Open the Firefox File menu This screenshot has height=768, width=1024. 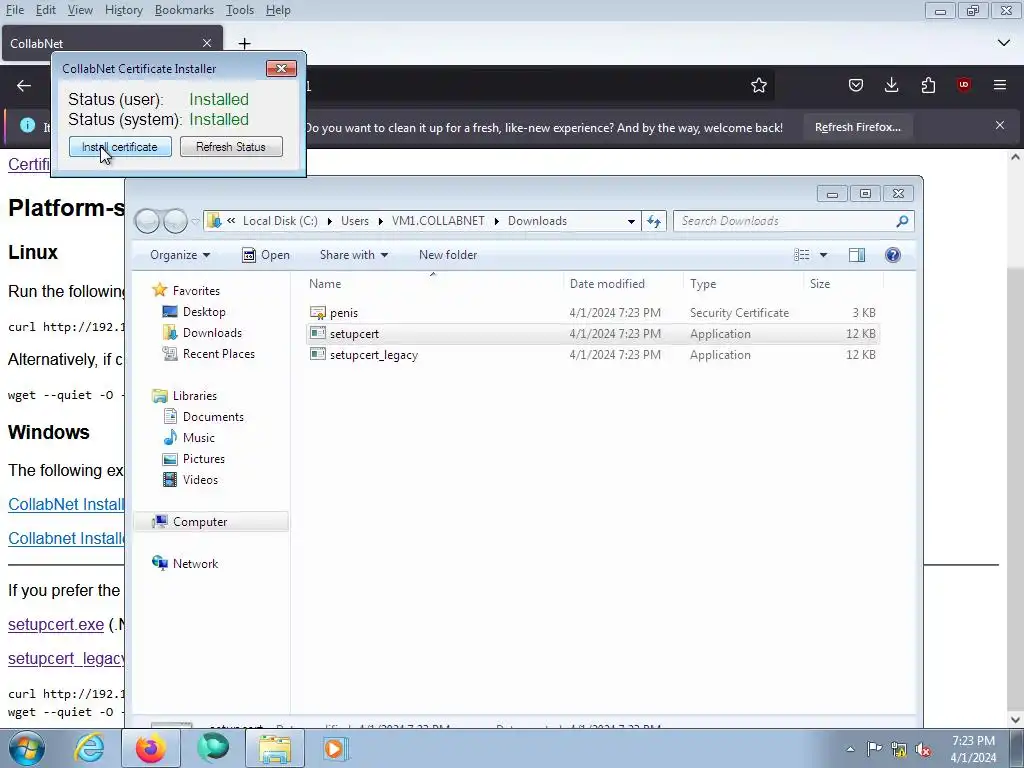(x=14, y=10)
